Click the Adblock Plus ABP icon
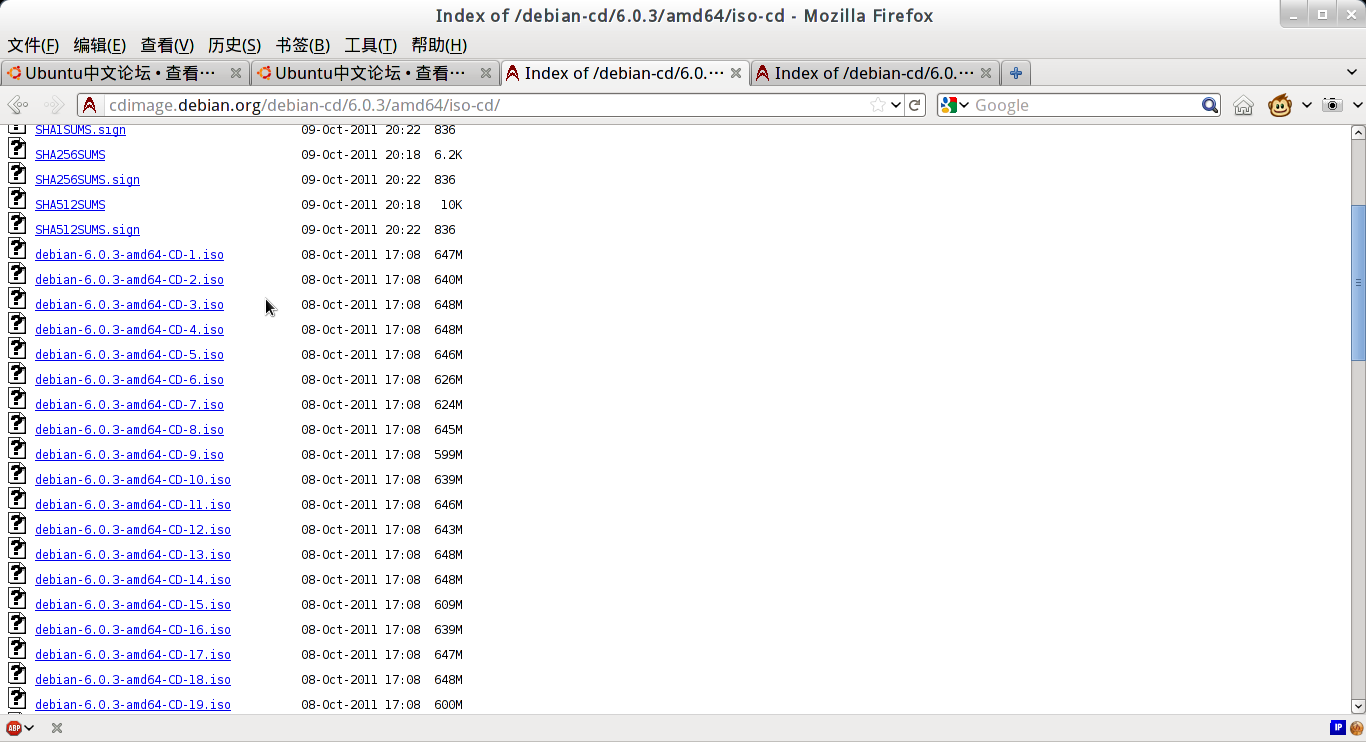The image size is (1366, 742). (x=14, y=728)
